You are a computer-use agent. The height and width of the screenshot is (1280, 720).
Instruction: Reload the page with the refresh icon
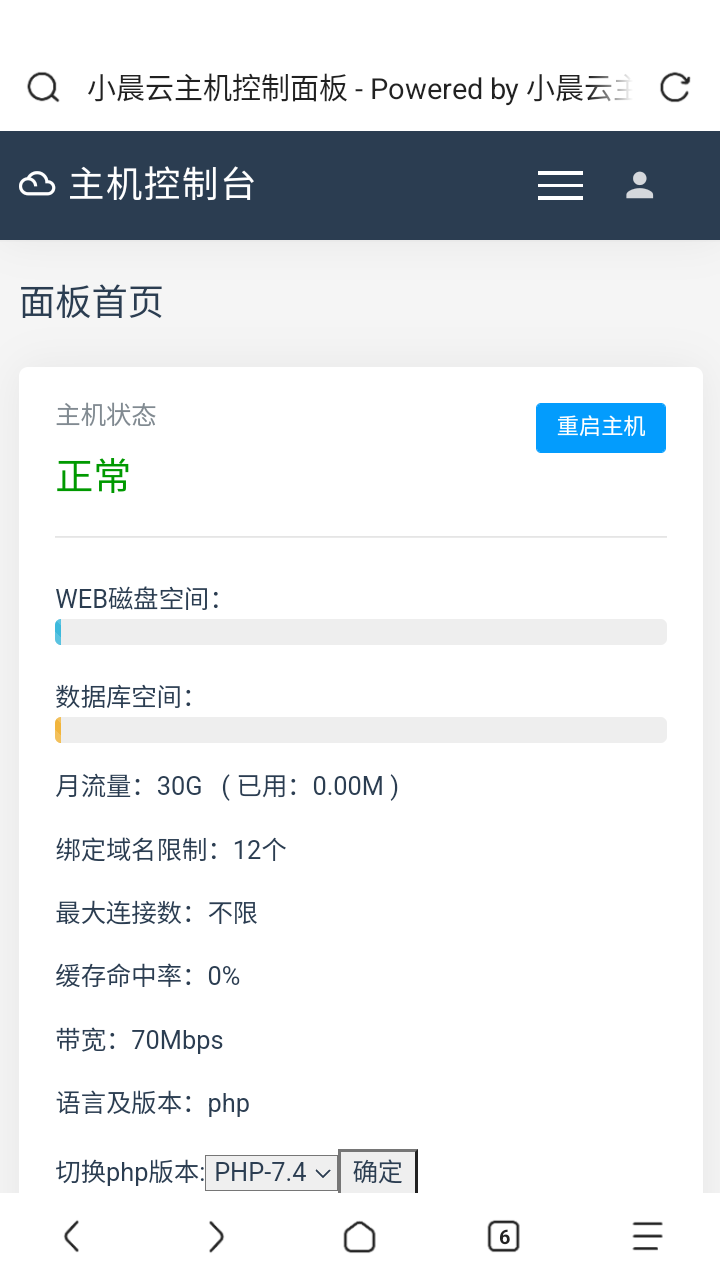pos(676,88)
